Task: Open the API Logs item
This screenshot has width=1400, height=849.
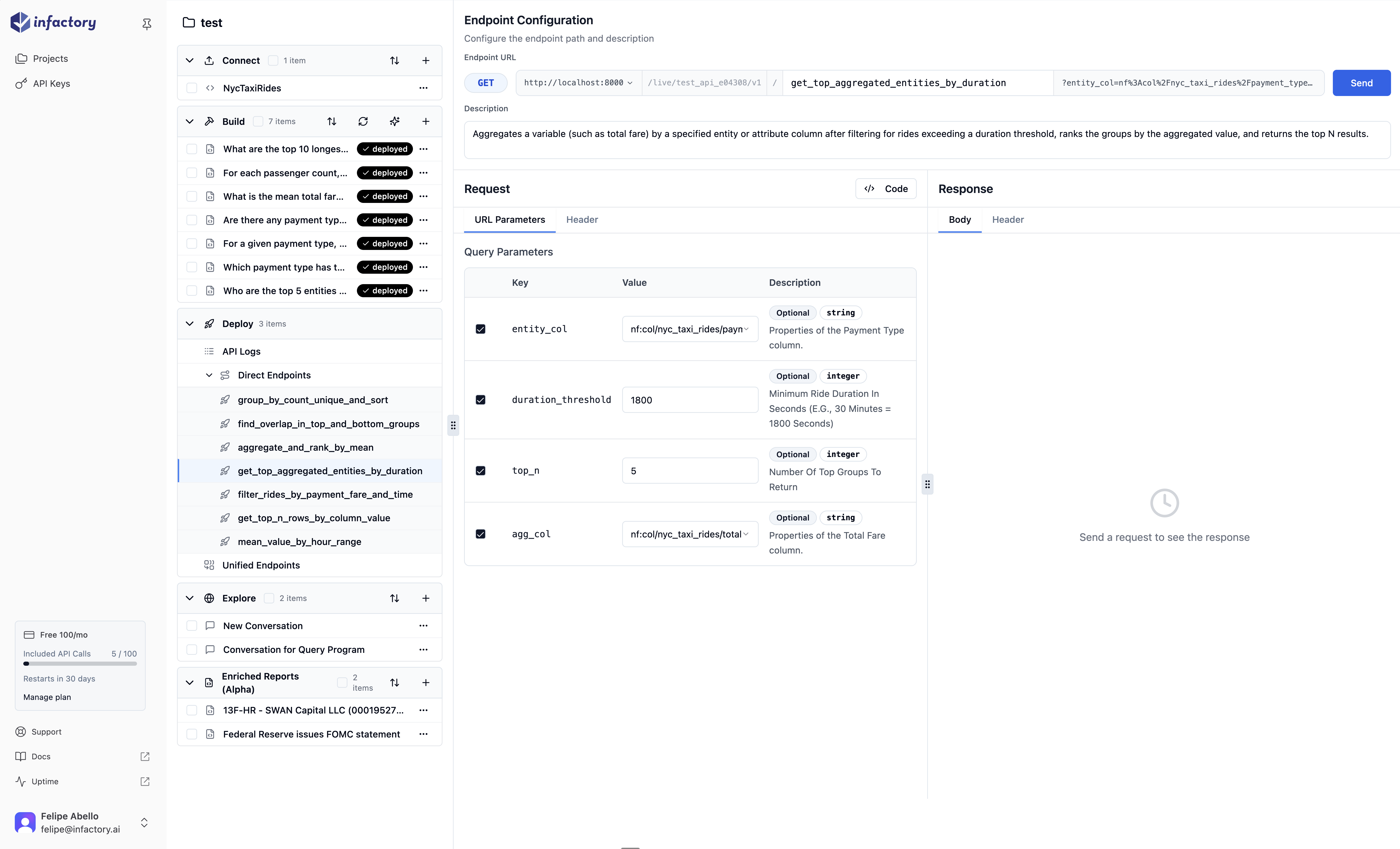Action: point(241,351)
